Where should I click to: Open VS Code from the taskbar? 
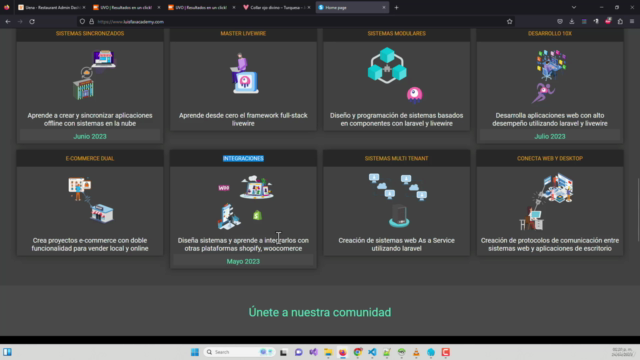tap(372, 352)
